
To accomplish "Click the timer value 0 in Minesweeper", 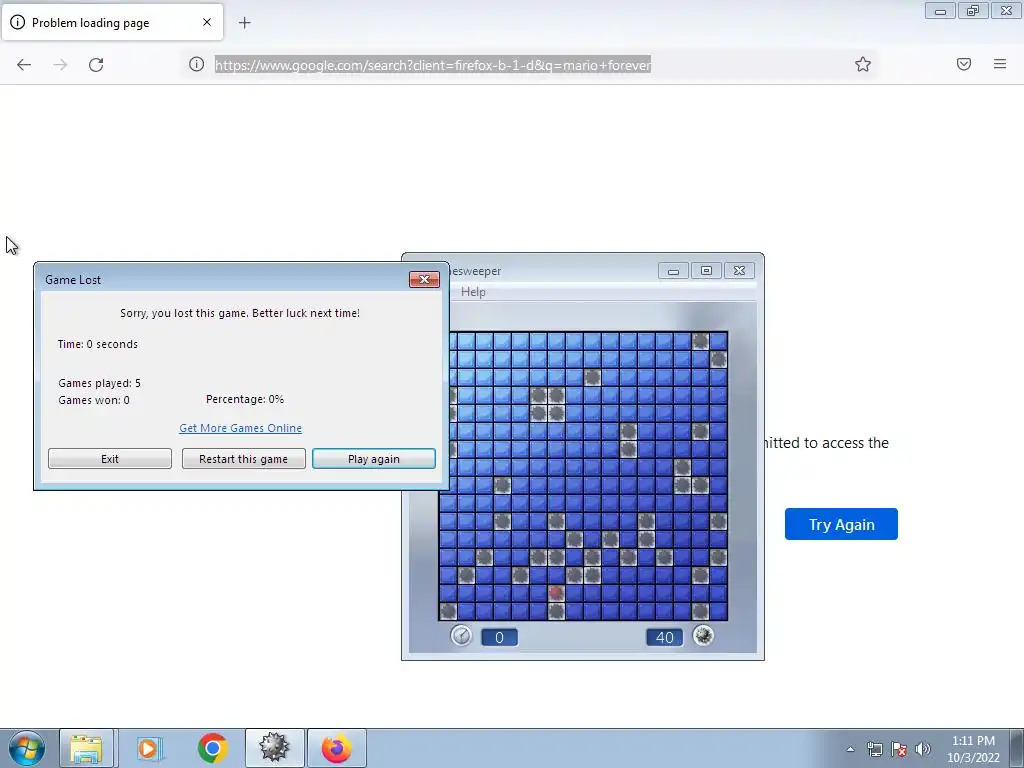I will coord(499,637).
